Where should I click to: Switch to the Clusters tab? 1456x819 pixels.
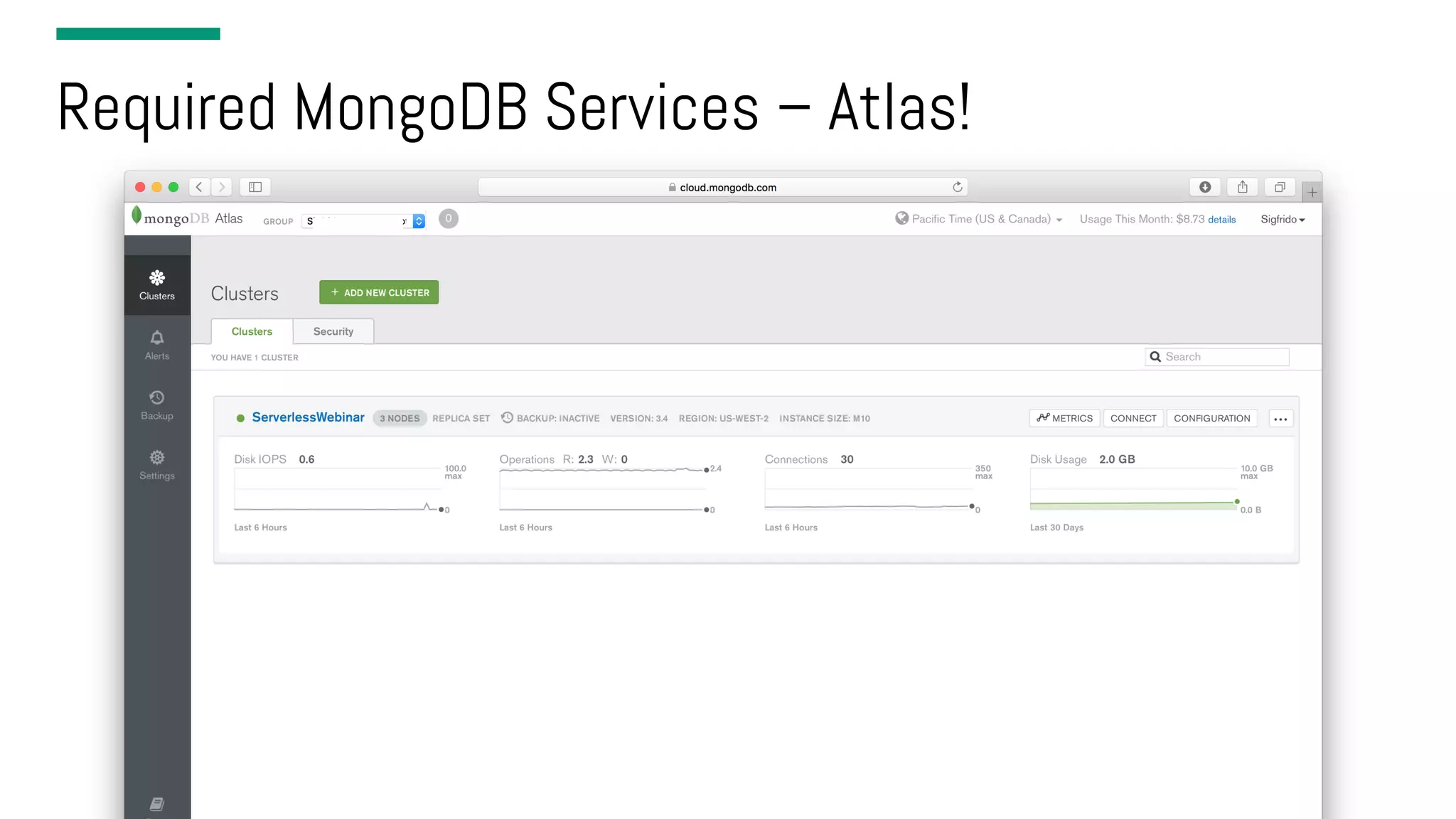[252, 331]
